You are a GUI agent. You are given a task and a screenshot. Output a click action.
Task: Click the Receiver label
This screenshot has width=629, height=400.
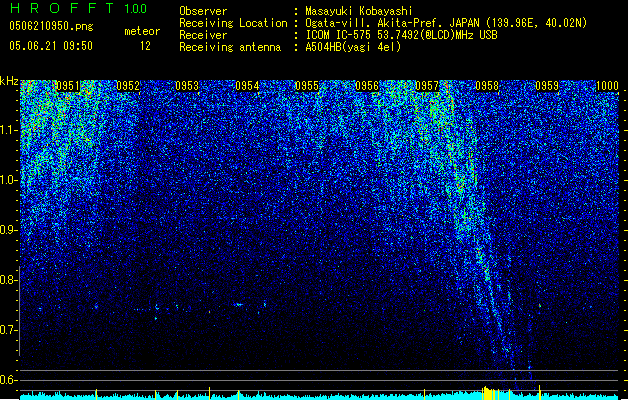[203, 35]
